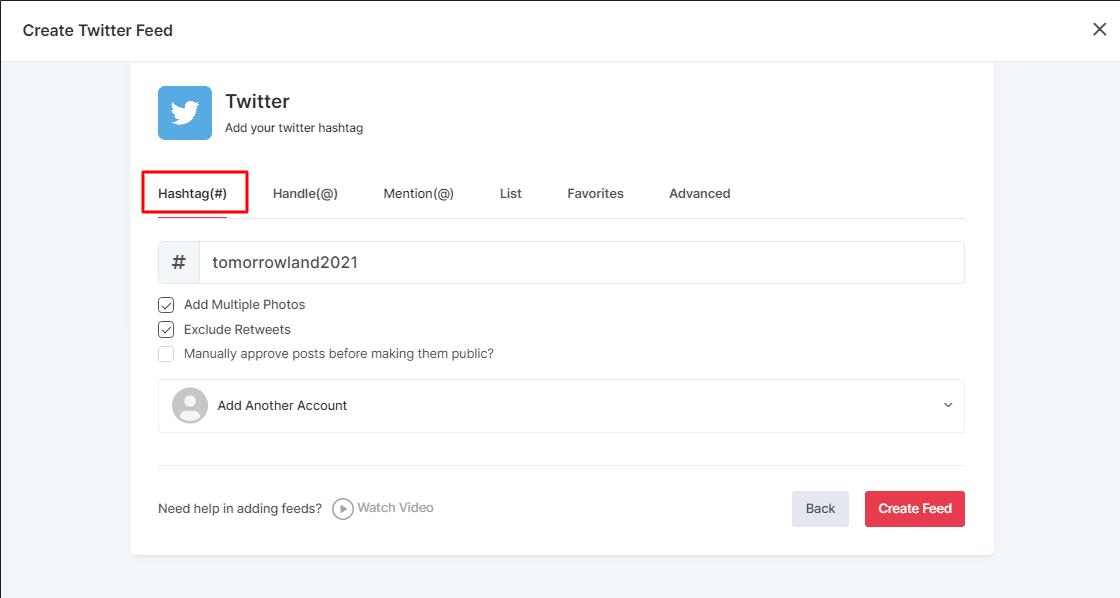Expand the Add Another Account chevron
This screenshot has height=598, width=1120.
coord(948,406)
